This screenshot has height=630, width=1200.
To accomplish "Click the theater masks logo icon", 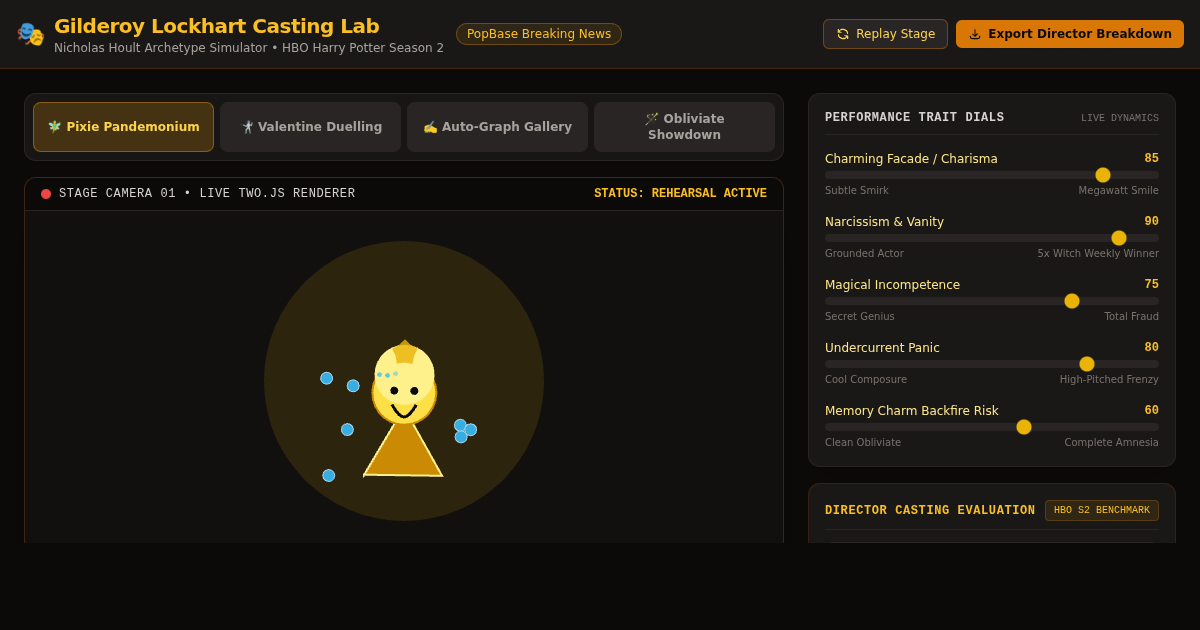I will pyautogui.click(x=31, y=34).
